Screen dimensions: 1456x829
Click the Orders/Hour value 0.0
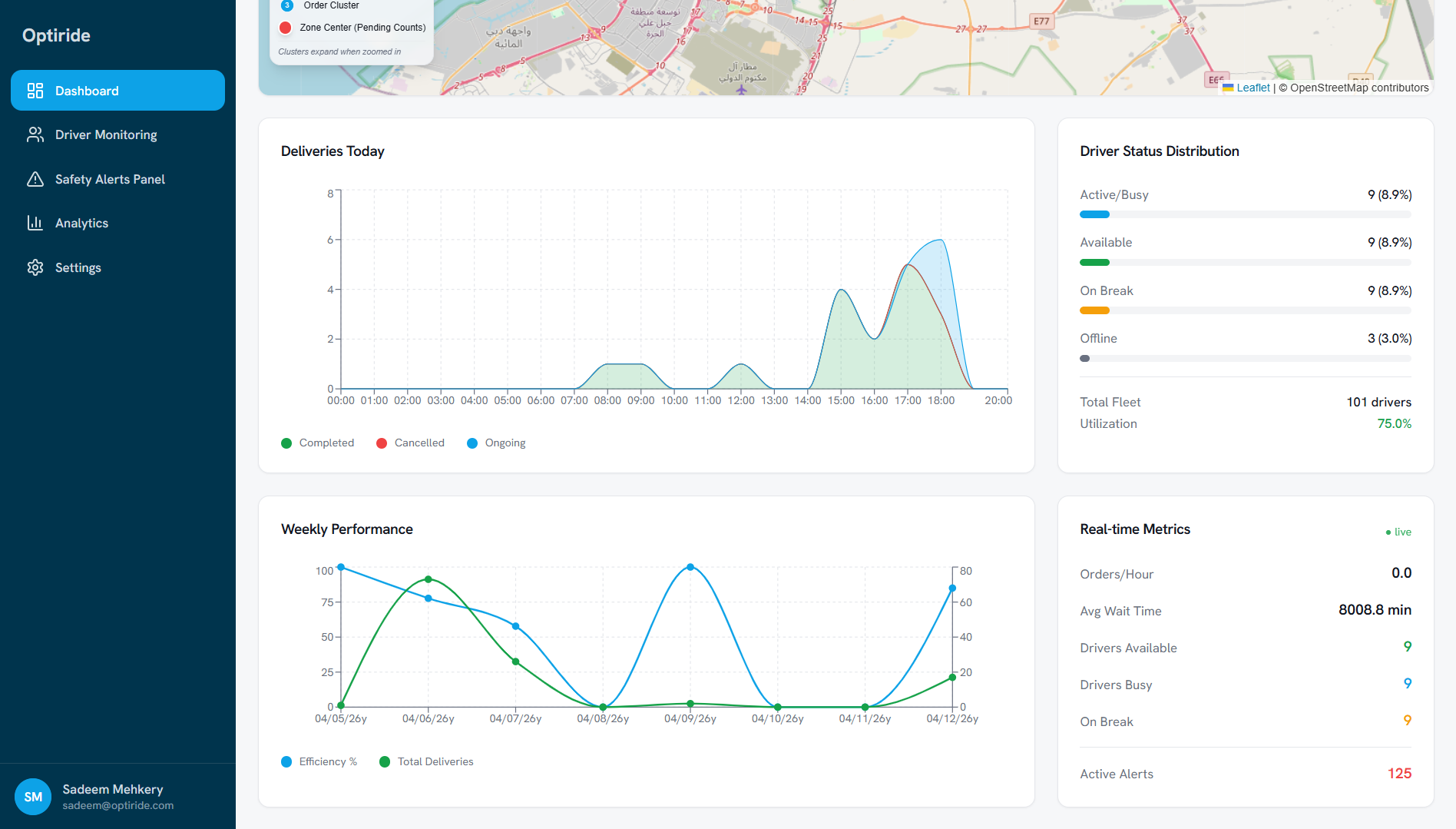[x=1401, y=573]
